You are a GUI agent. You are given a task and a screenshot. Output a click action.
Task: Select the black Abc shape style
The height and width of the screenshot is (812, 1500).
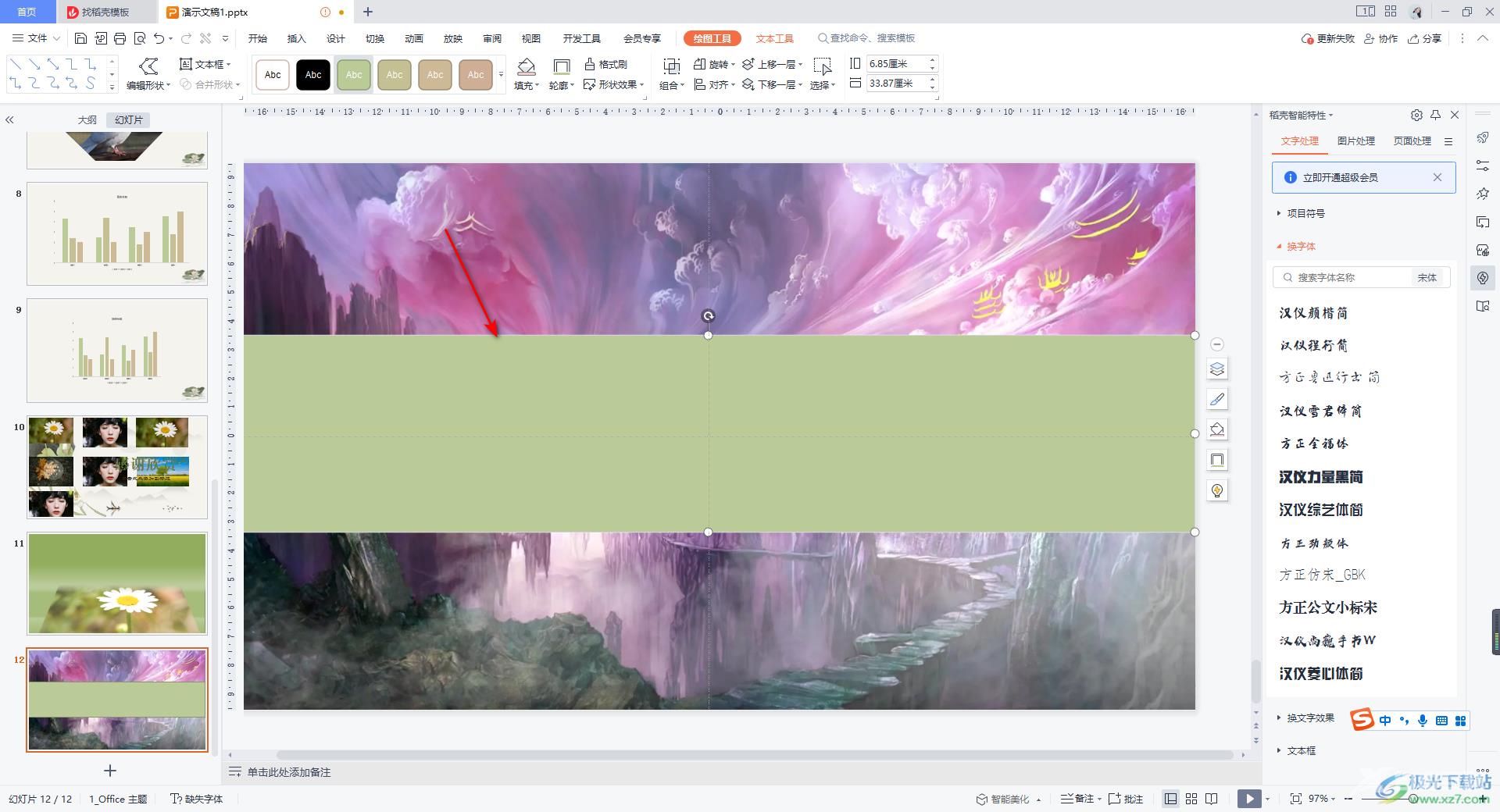coord(313,75)
